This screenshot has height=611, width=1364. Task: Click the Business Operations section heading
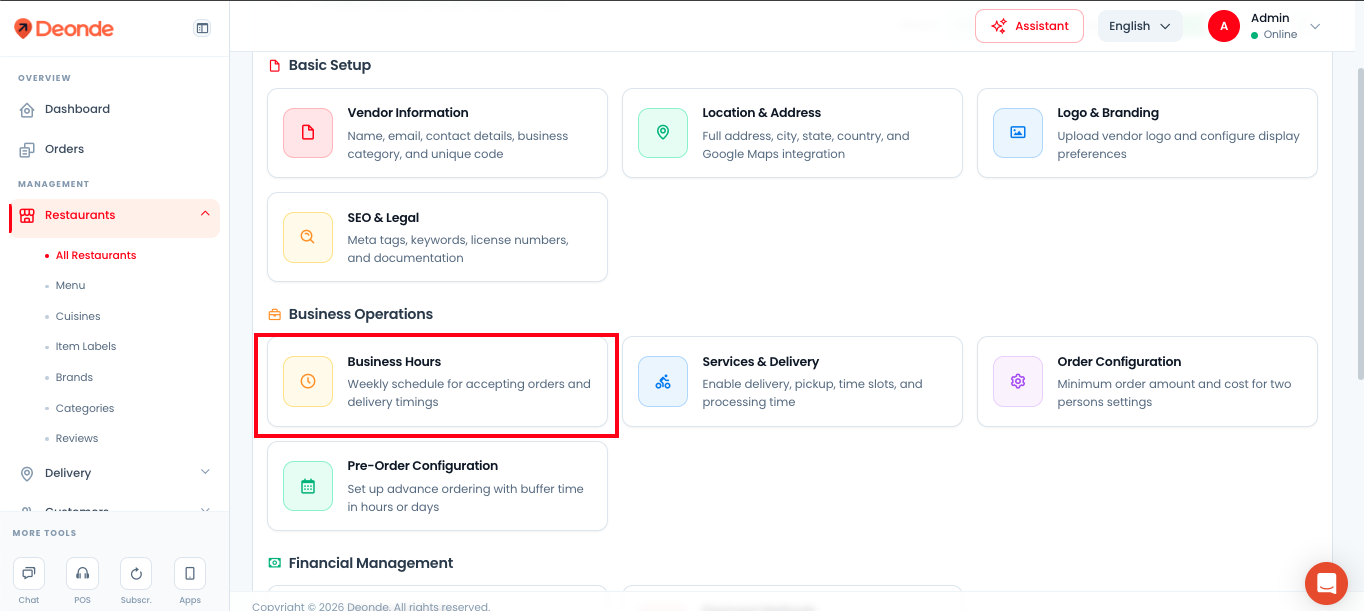click(361, 315)
